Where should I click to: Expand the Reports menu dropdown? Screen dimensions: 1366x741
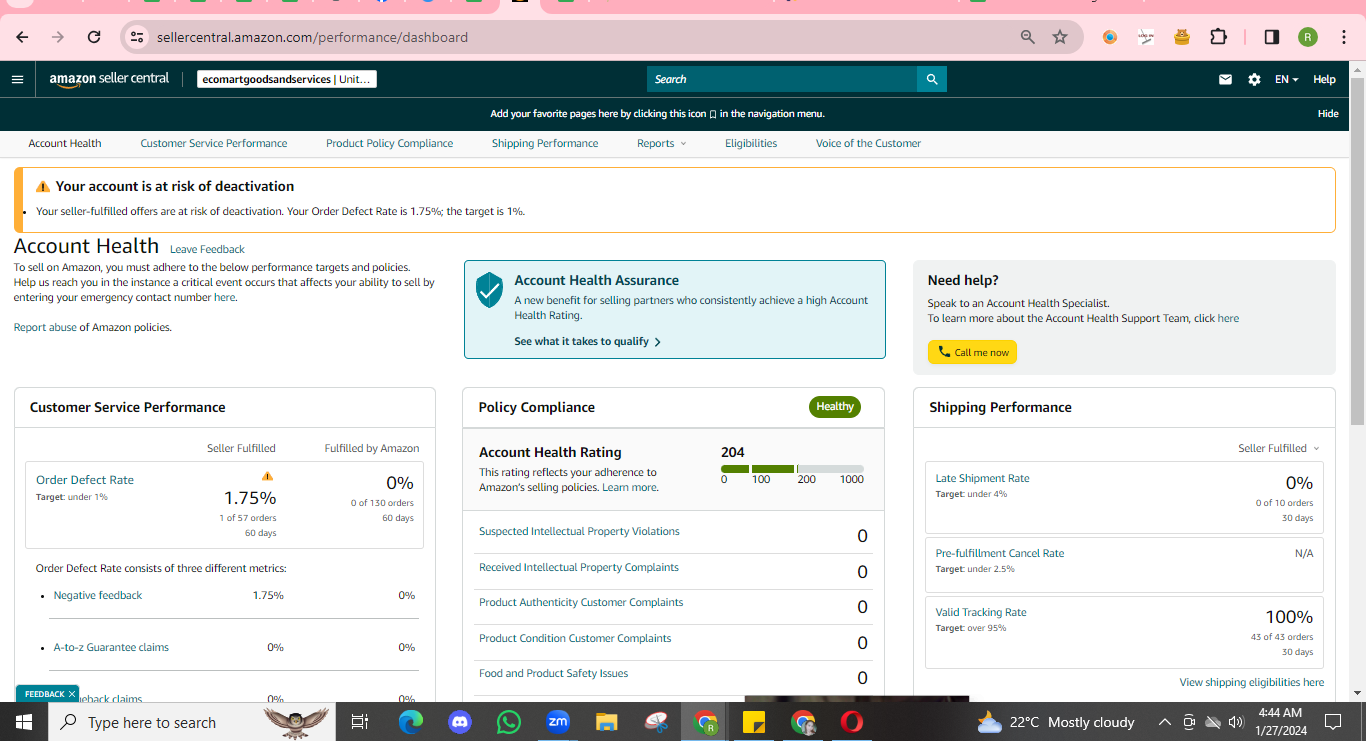click(662, 143)
